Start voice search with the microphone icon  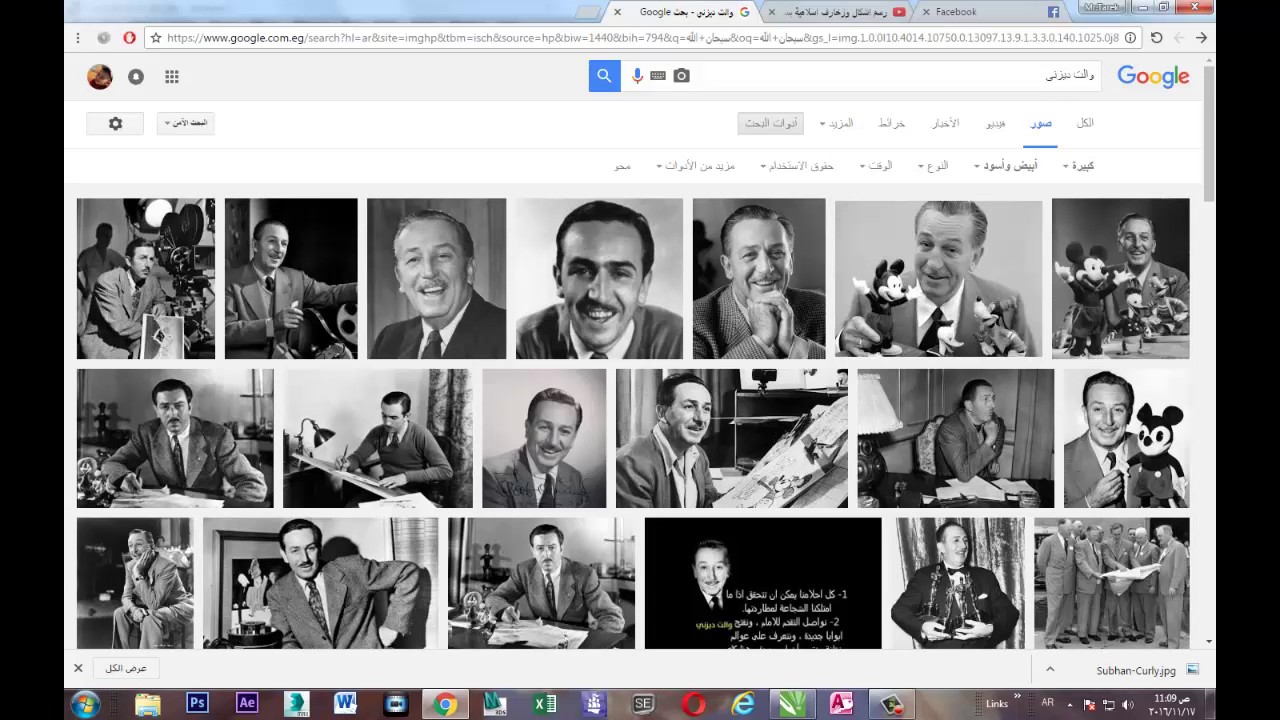click(x=637, y=76)
